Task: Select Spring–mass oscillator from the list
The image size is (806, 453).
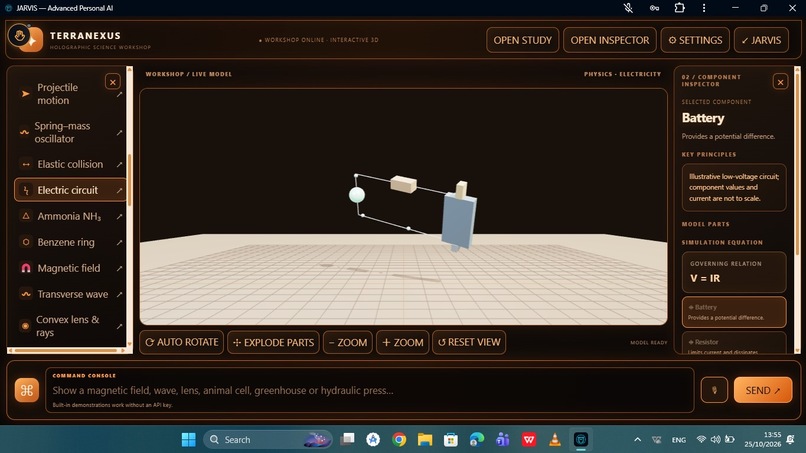Action: (69, 132)
